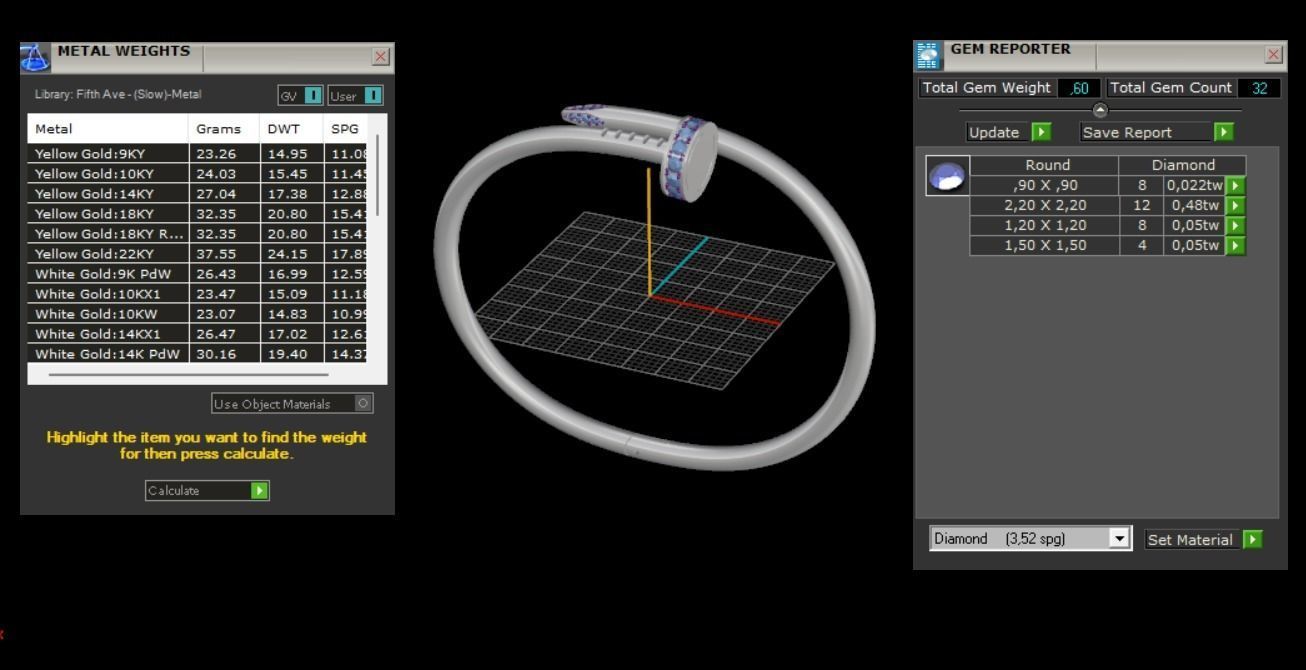Click the 1,50 X 1,50 gem size cell
This screenshot has width=1306, height=670.
[x=1044, y=245]
